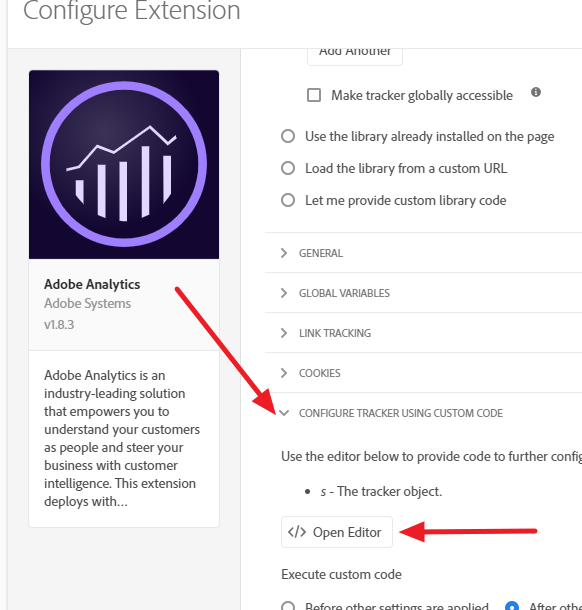Enable Make tracker globally accessible checkbox

314,95
